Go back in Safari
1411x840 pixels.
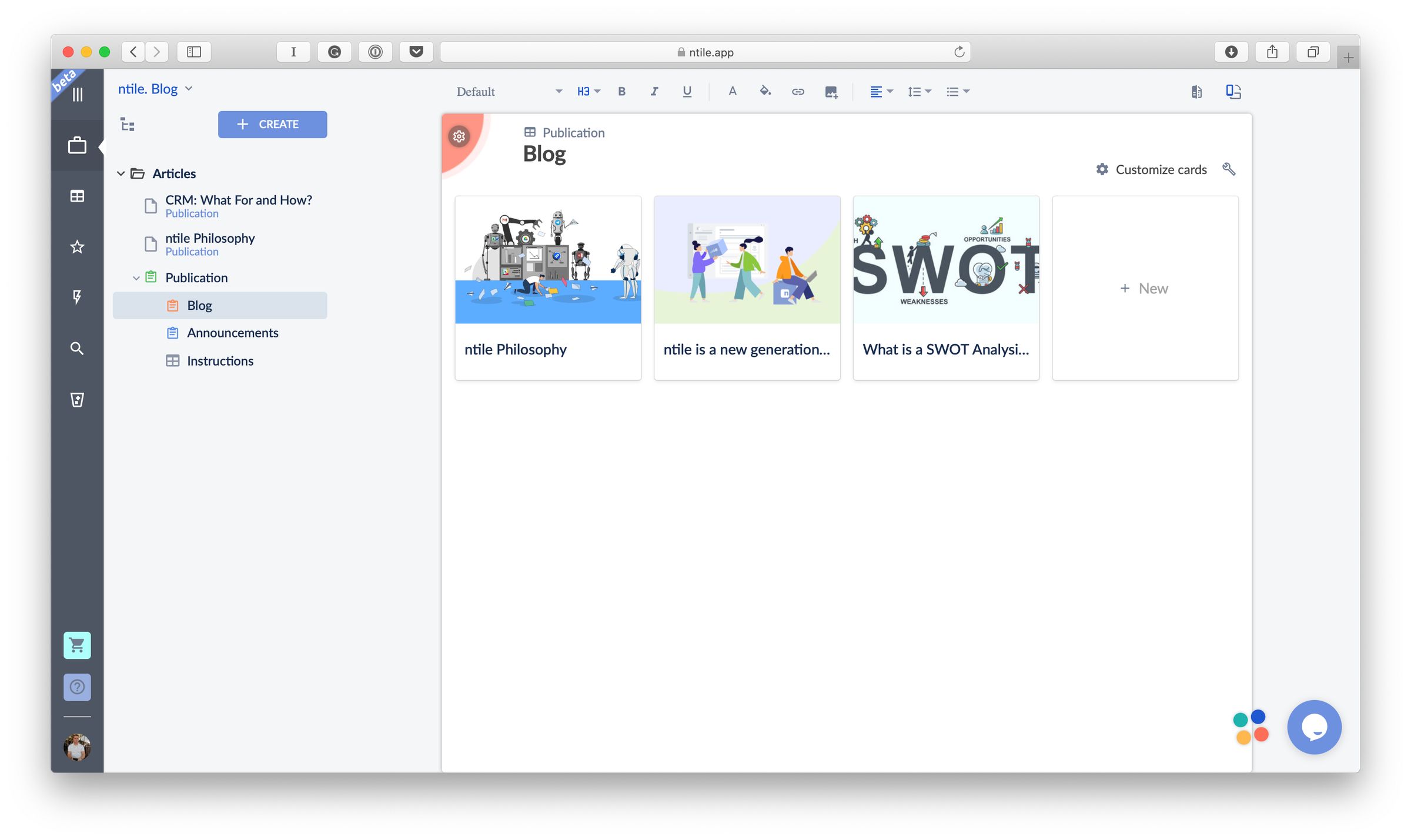tap(133, 52)
